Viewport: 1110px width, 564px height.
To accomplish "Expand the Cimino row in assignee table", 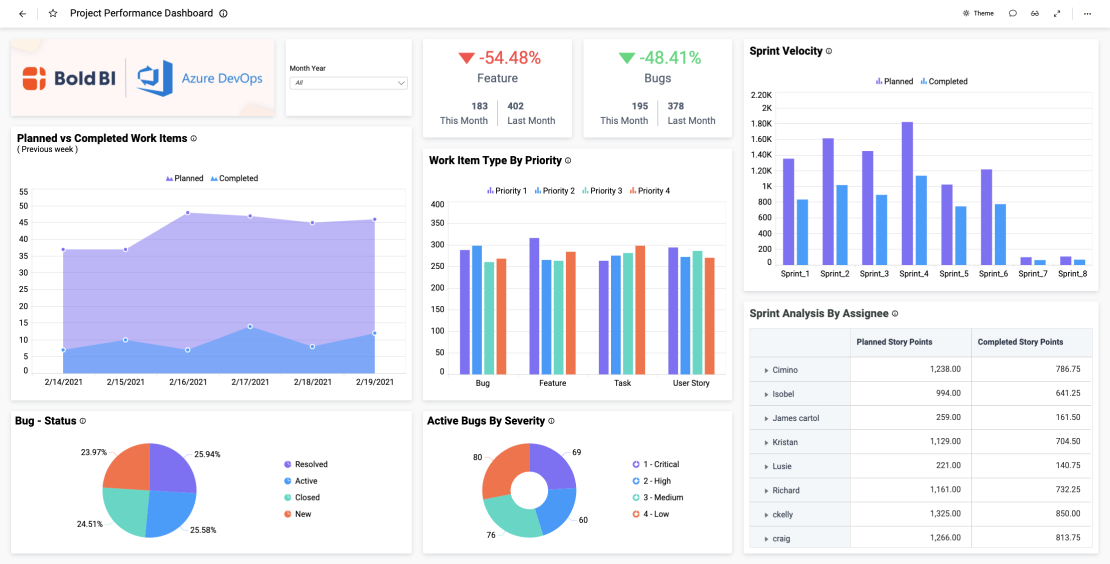I will [x=766, y=370].
